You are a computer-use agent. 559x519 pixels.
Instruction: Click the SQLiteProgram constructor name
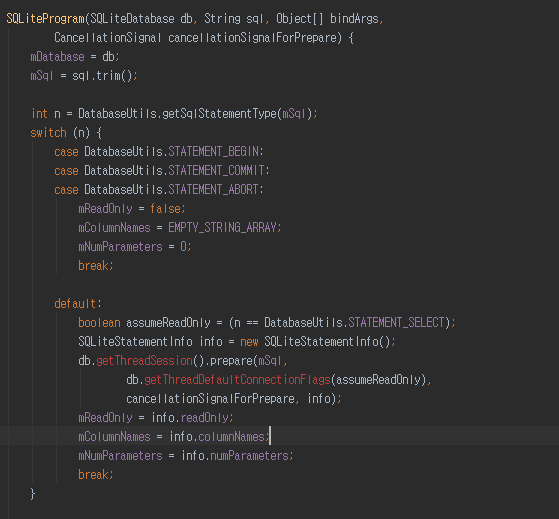coord(46,19)
